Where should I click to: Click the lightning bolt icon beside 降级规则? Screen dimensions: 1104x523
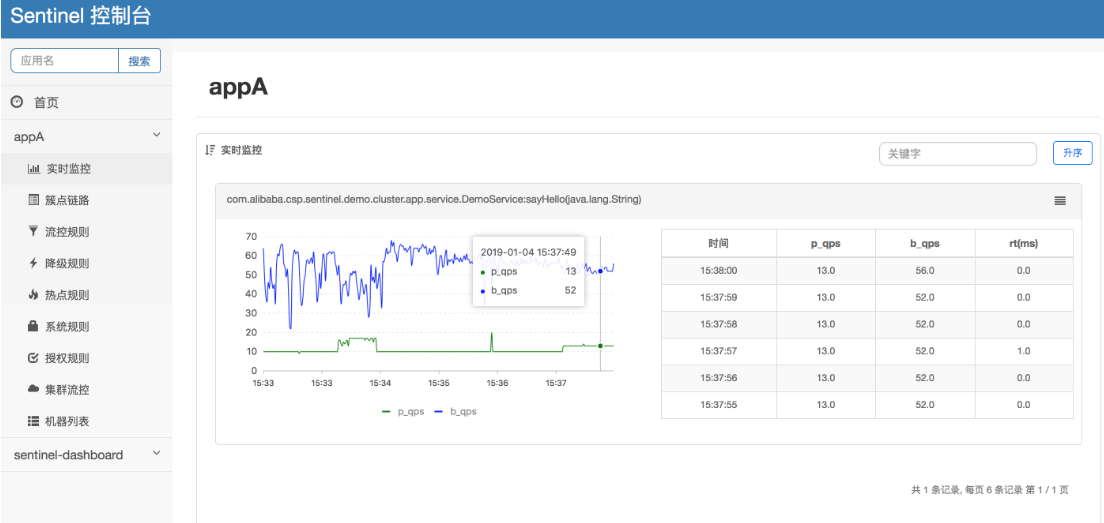pyautogui.click(x=33, y=263)
